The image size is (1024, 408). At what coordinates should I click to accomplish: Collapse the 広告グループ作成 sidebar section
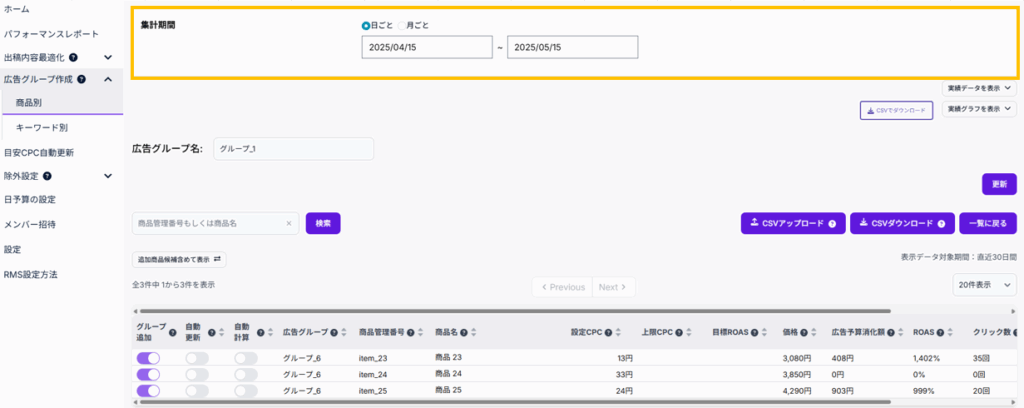[x=108, y=79]
